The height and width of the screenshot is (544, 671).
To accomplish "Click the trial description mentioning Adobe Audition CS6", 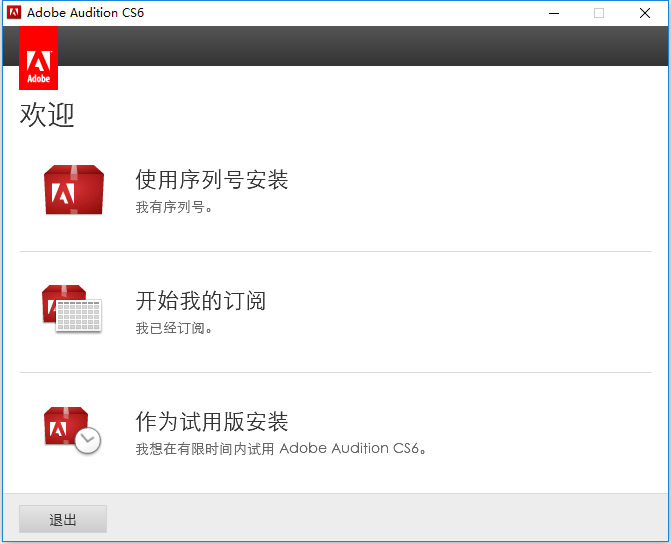I will (281, 449).
